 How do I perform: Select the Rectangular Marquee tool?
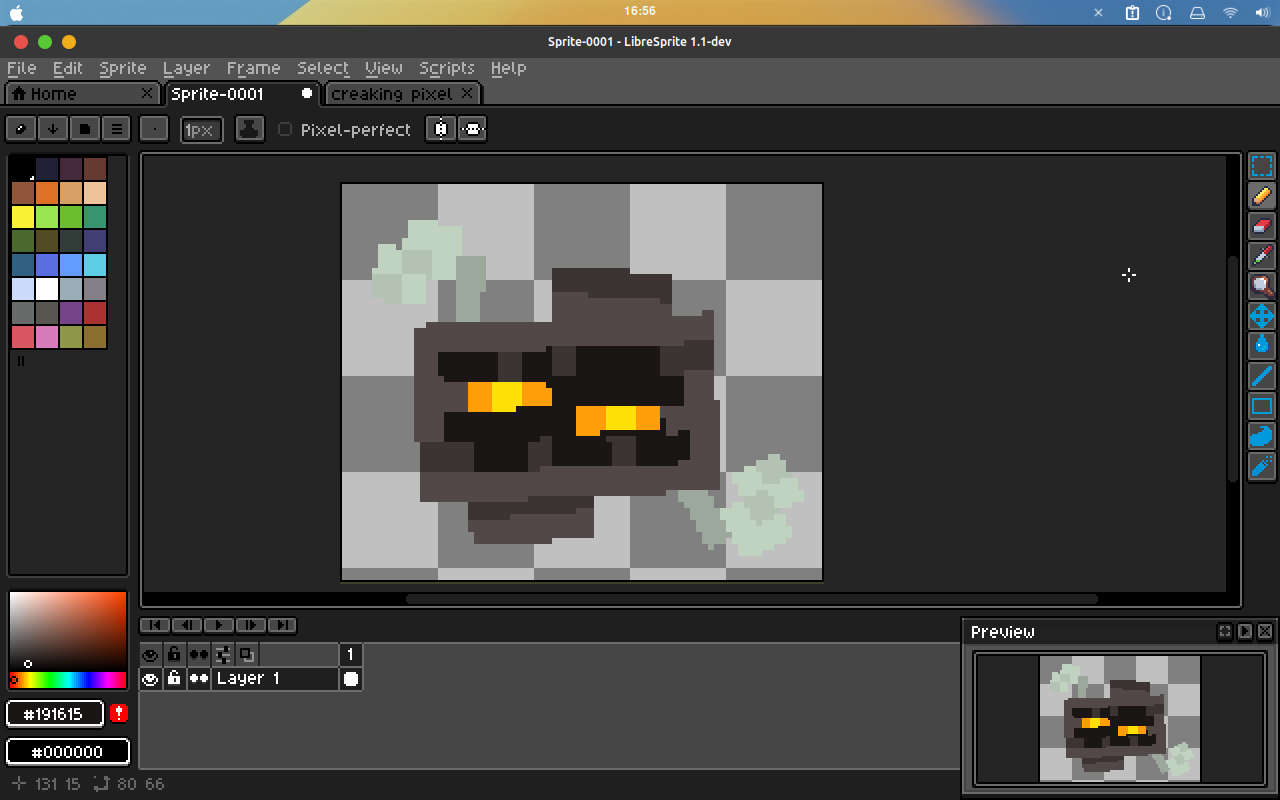(x=1262, y=166)
